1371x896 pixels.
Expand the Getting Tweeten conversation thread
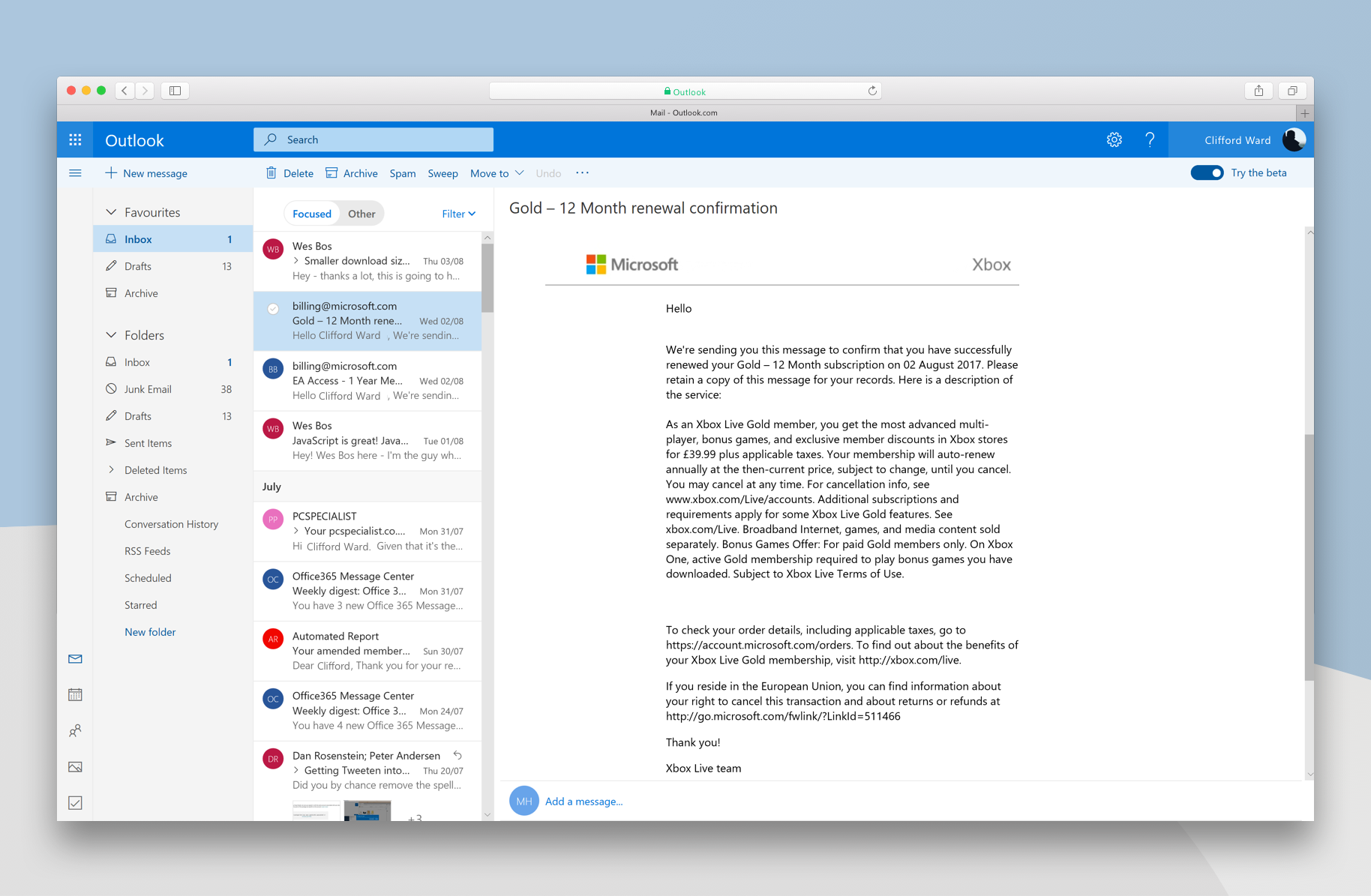tap(296, 770)
